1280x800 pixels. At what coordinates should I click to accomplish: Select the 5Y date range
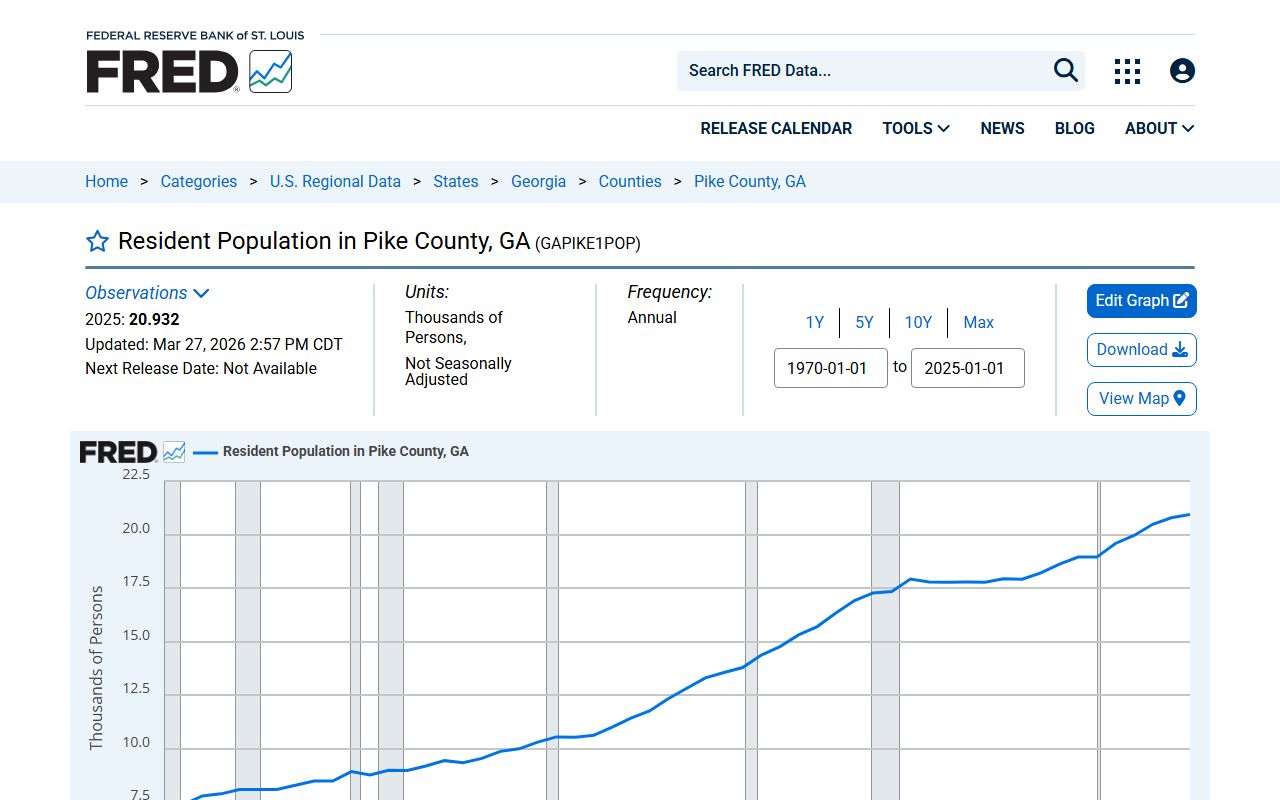click(x=864, y=322)
